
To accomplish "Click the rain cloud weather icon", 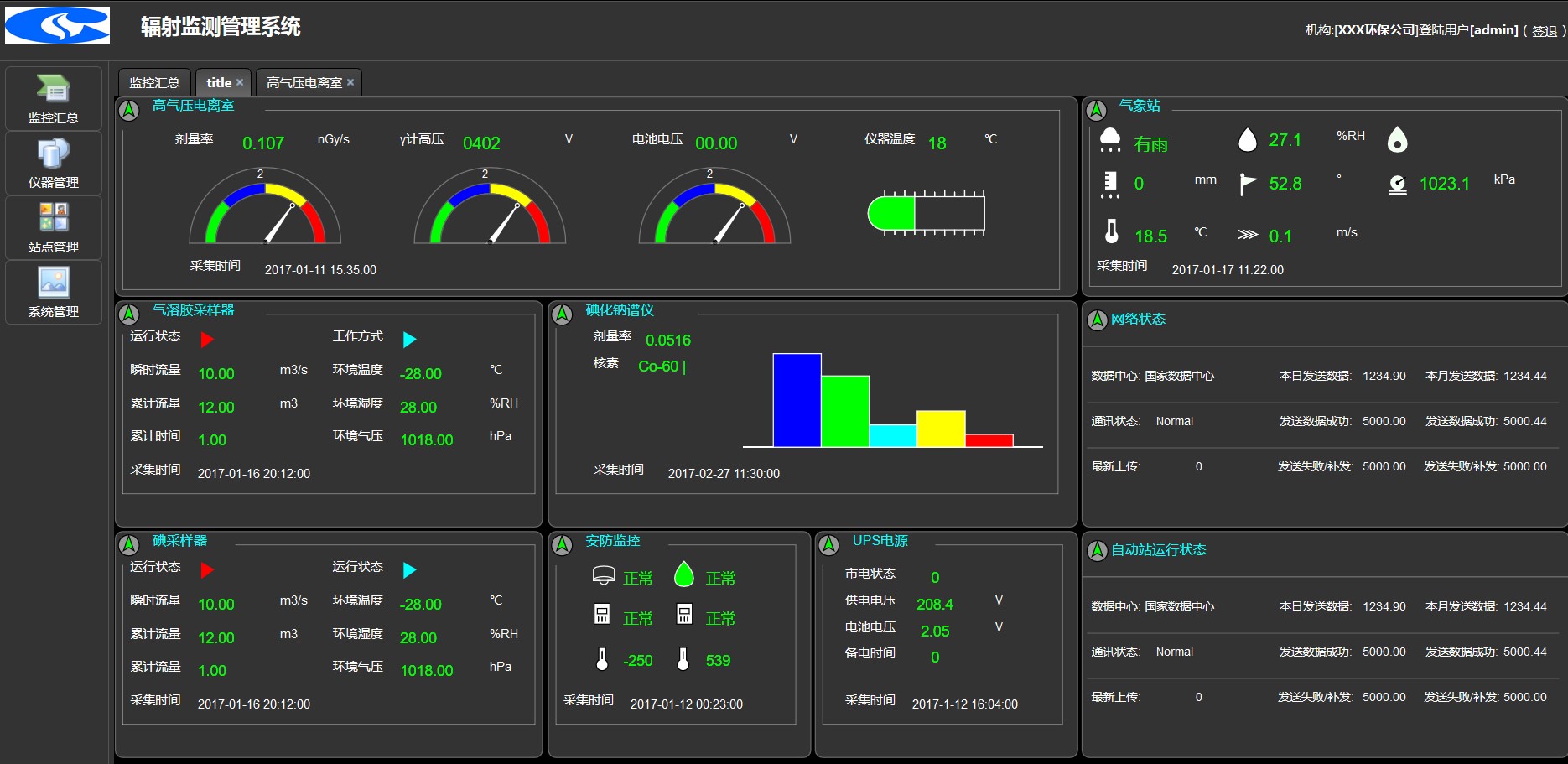I will [x=1110, y=141].
